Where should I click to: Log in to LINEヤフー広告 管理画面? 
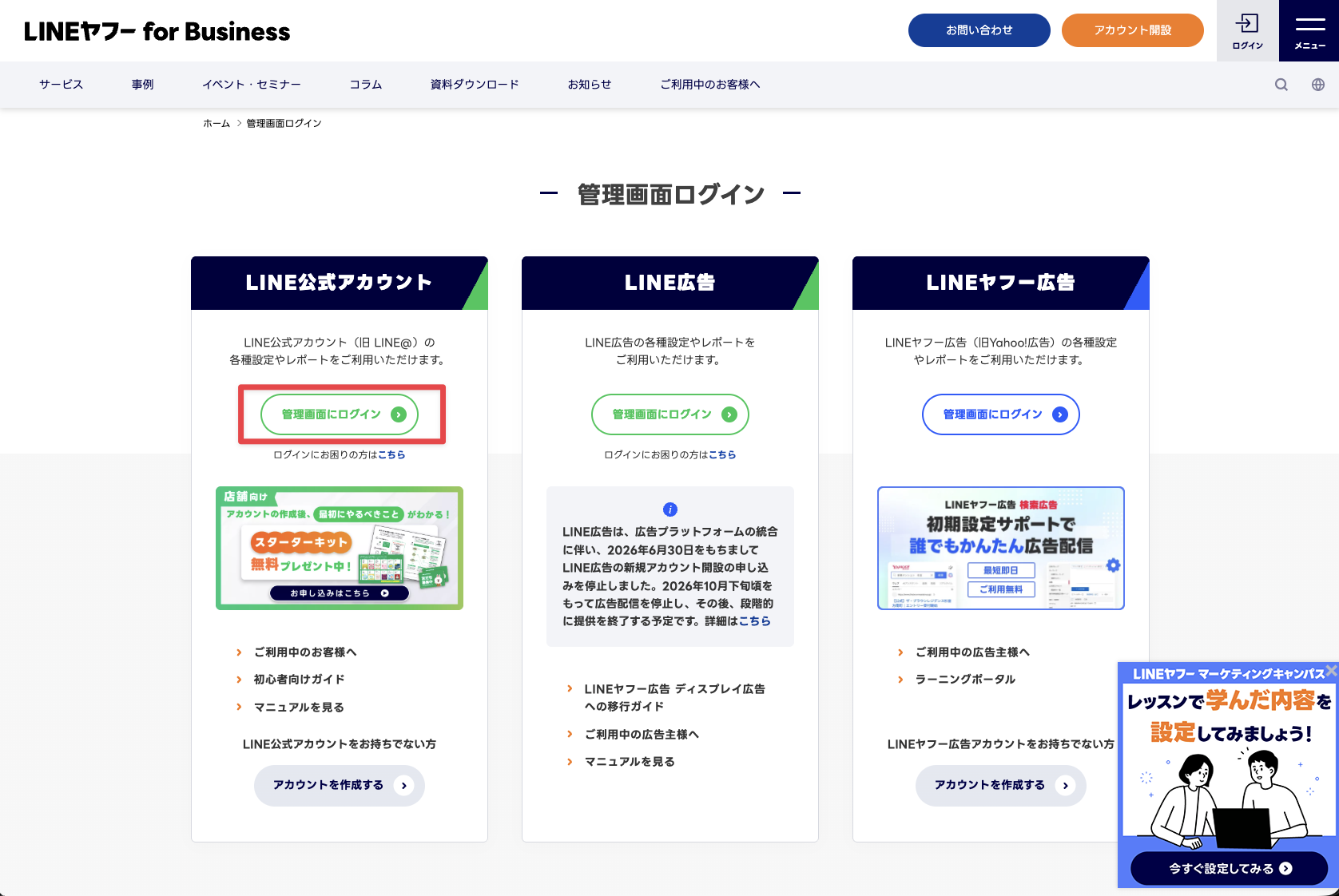(x=1001, y=414)
